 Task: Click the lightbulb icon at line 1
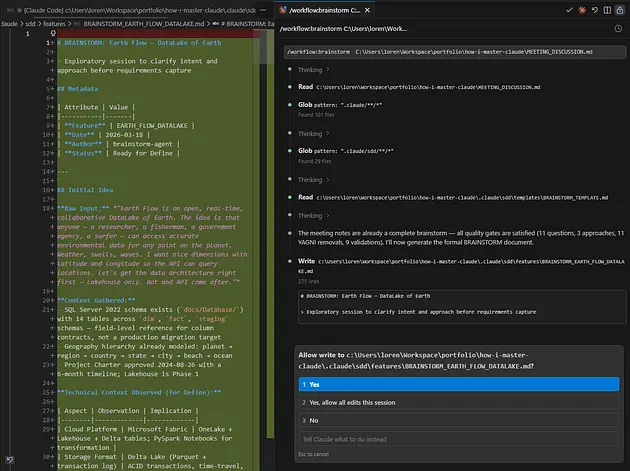53,33
